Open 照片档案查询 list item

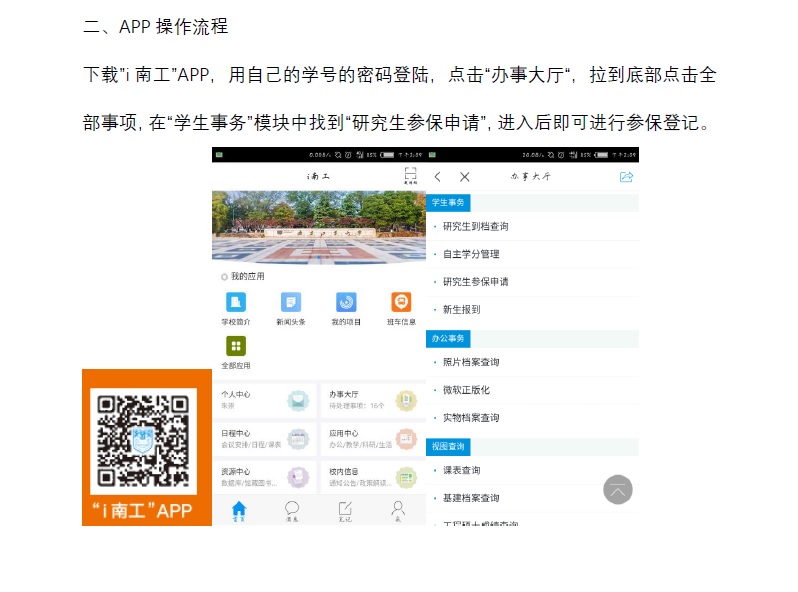tap(532, 362)
